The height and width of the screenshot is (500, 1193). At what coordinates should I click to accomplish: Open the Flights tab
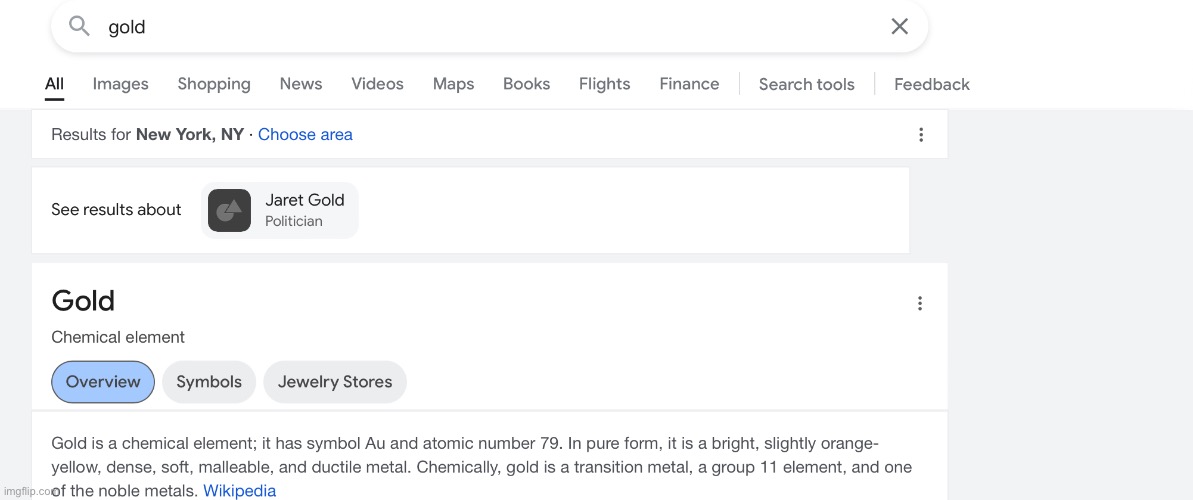[x=604, y=84]
